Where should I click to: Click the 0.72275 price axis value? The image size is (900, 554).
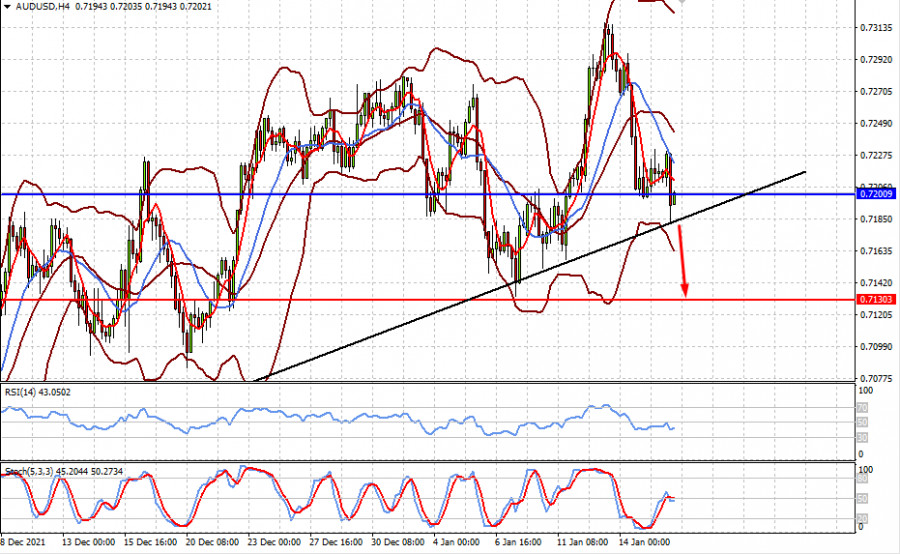click(x=876, y=155)
